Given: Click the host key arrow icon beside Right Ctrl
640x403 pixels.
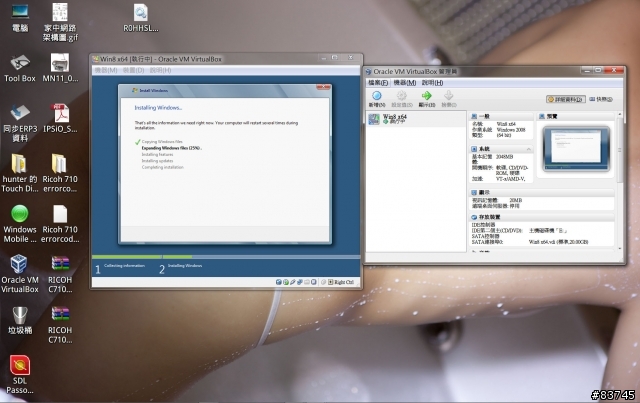Looking at the screenshot, I should [330, 282].
